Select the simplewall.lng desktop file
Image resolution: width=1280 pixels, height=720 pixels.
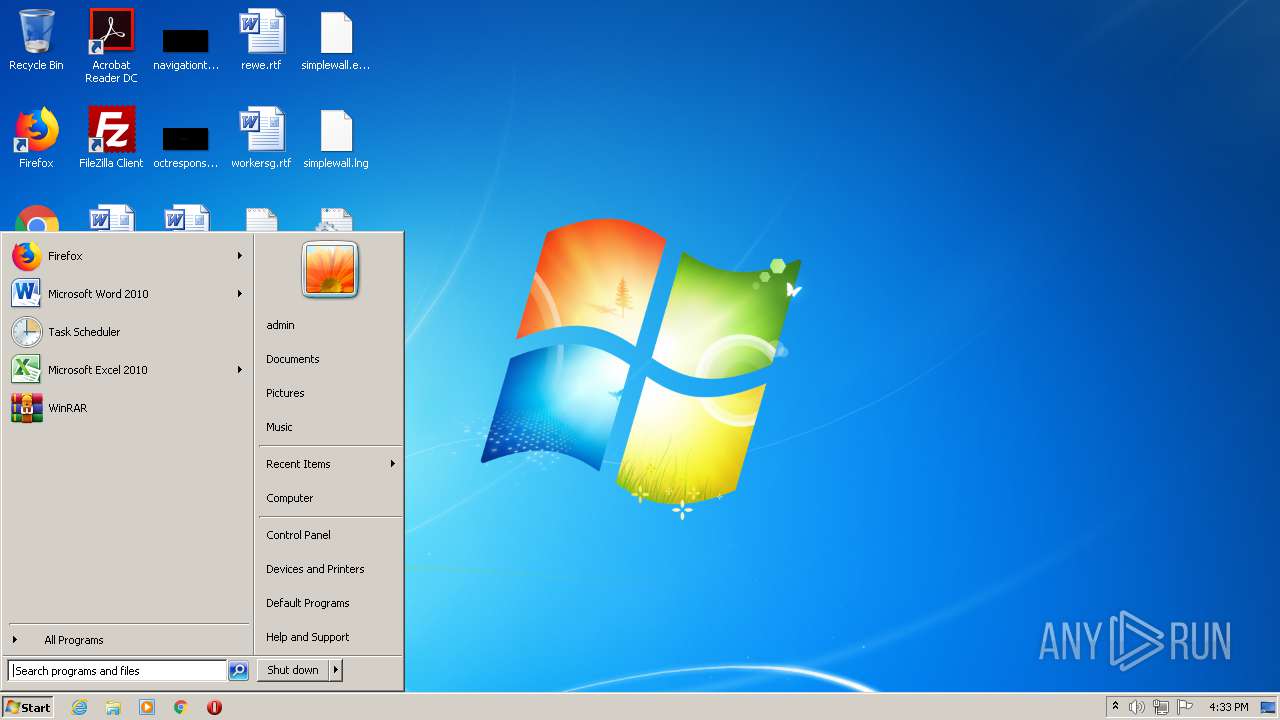[336, 139]
